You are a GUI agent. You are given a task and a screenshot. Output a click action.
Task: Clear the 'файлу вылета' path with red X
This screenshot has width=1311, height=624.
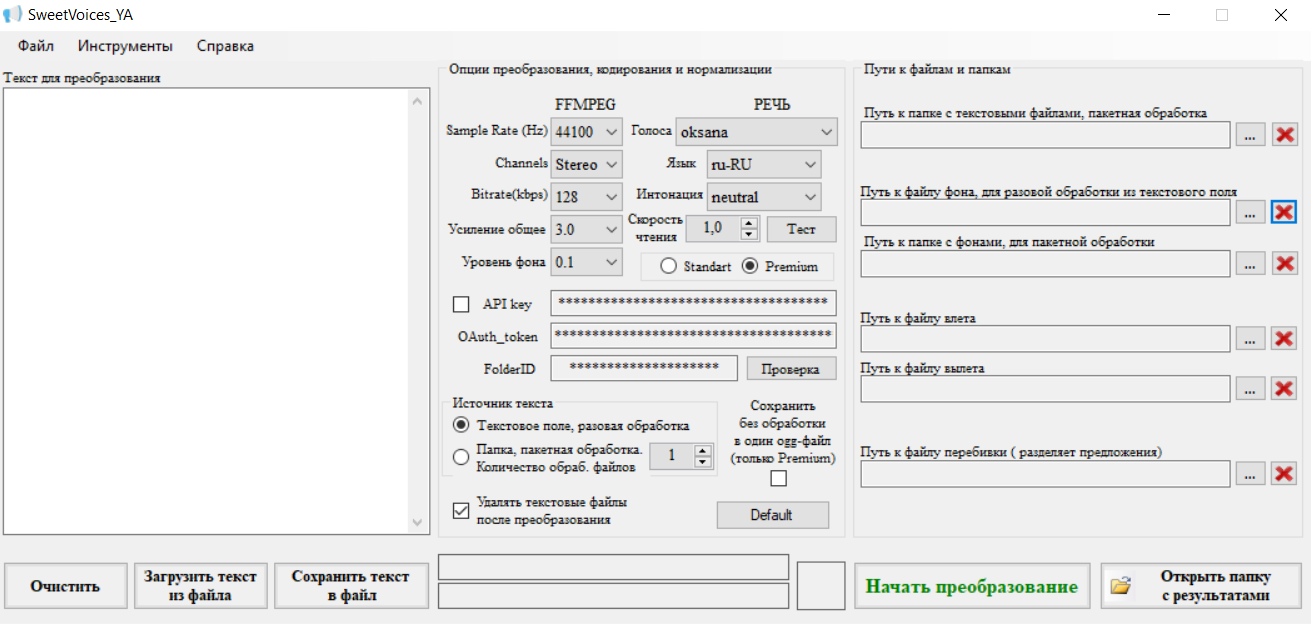click(x=1284, y=389)
